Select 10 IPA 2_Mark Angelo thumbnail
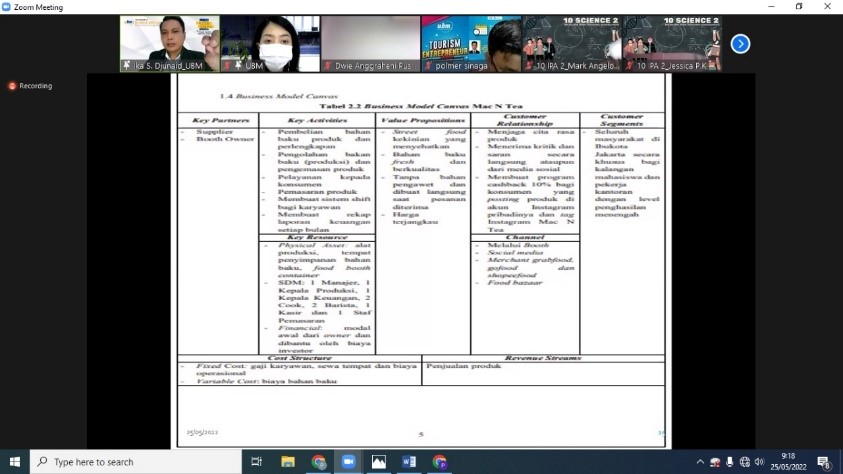The width and height of the screenshot is (843, 474). click(571, 44)
